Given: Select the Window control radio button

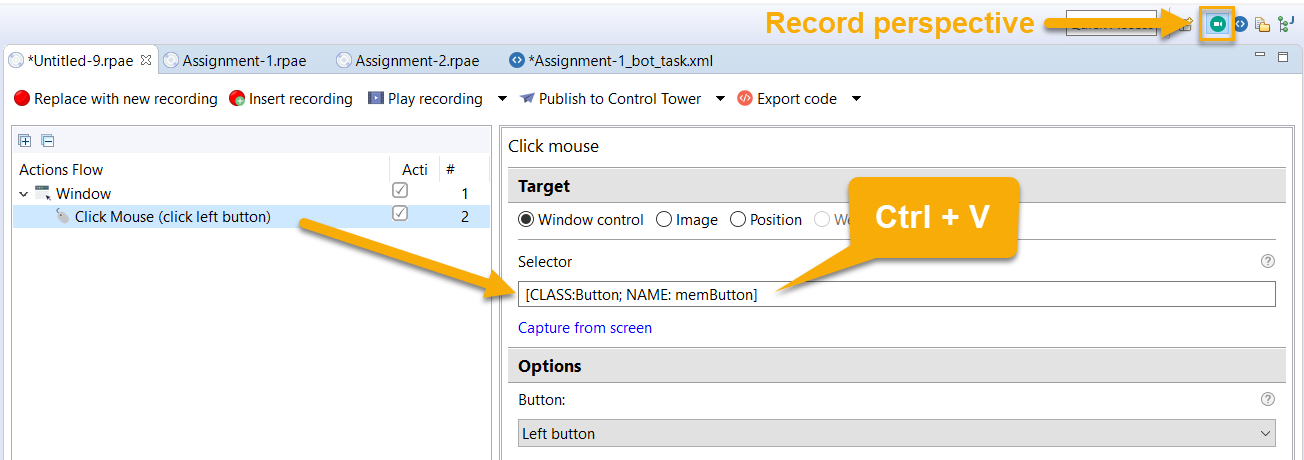Looking at the screenshot, I should pyautogui.click(x=526, y=220).
